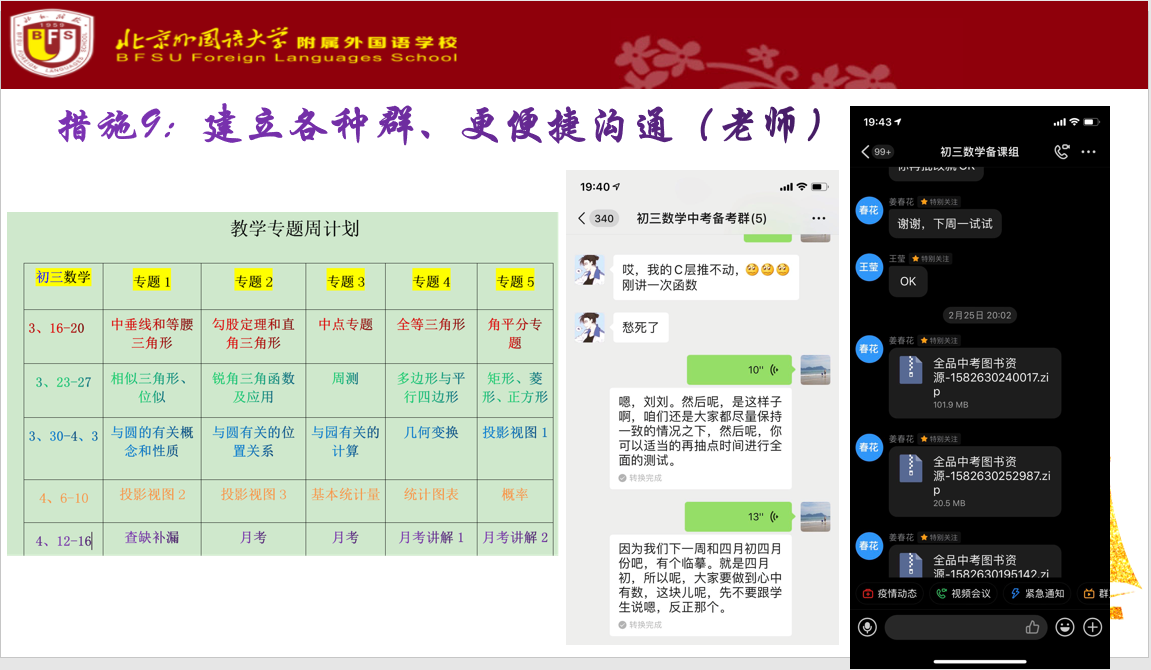Open the more options menu in 初三数学备课组
This screenshot has height=670, width=1151.
tap(1089, 152)
